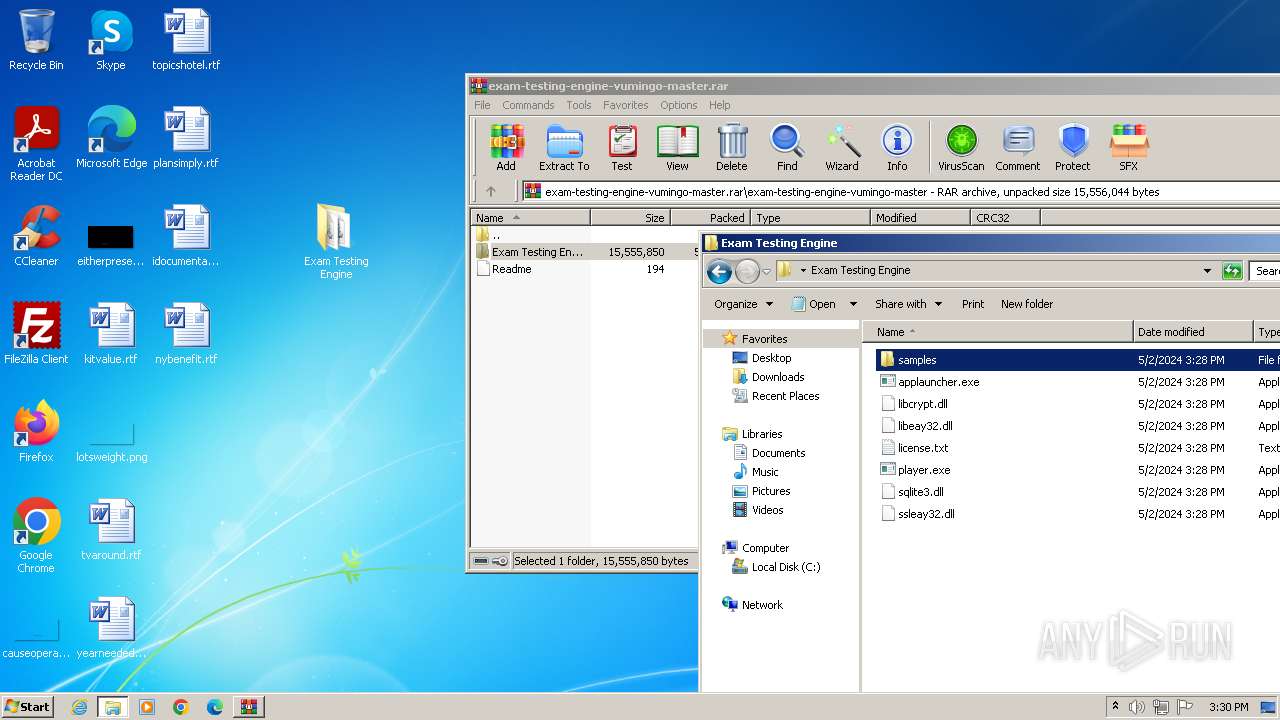Expand the Organize dropdown in Explorer
Image resolution: width=1280 pixels, height=720 pixels.
tap(743, 304)
